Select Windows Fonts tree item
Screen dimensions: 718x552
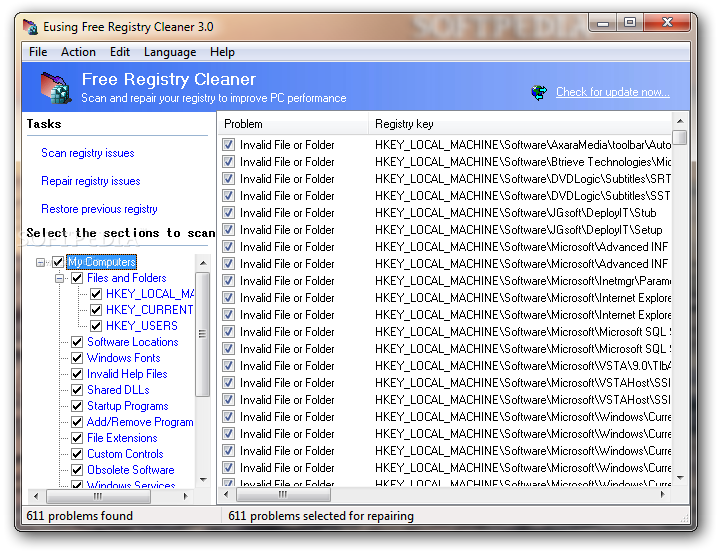[124, 358]
